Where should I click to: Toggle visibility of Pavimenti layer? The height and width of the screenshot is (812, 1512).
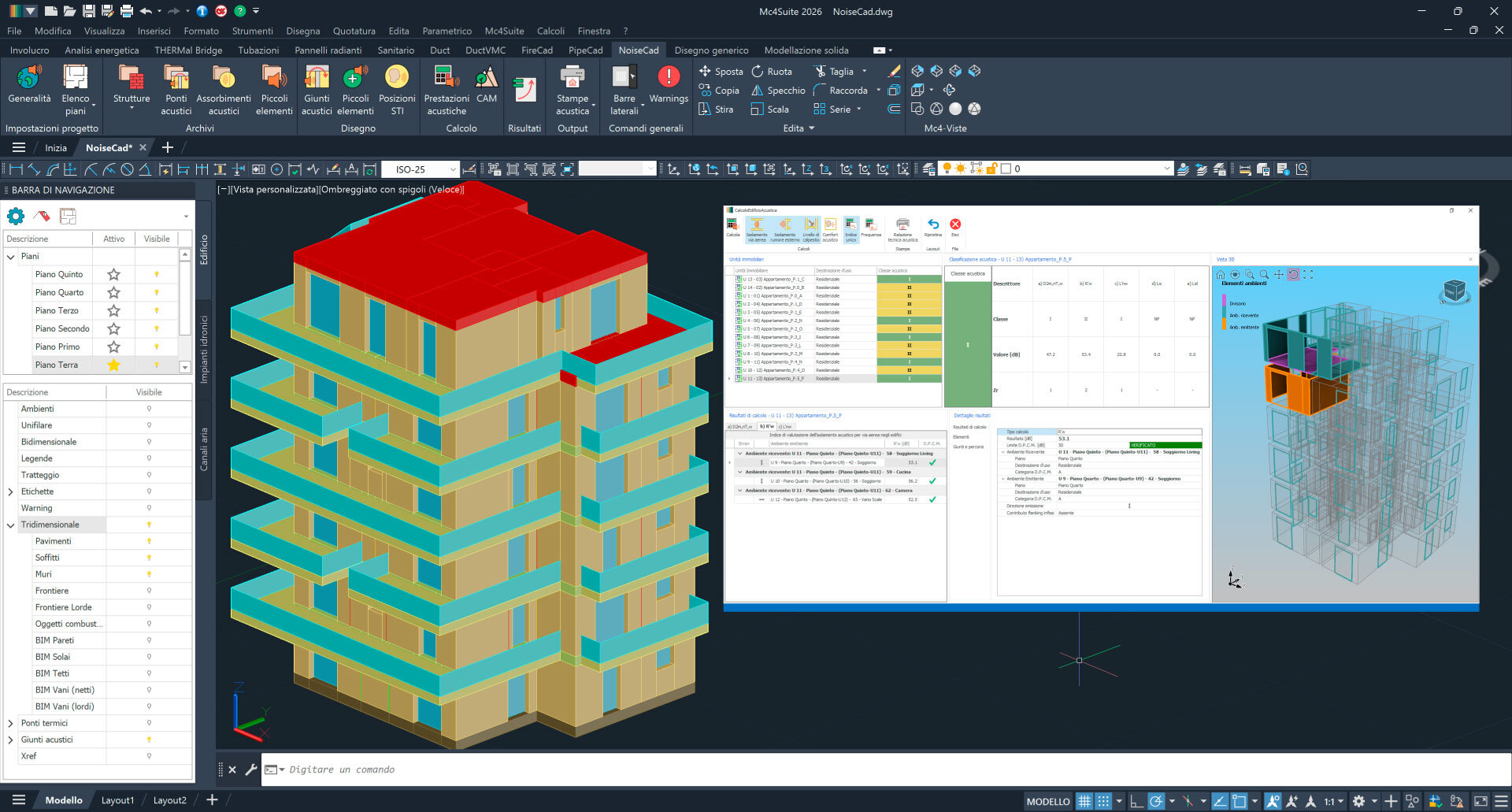[149, 541]
